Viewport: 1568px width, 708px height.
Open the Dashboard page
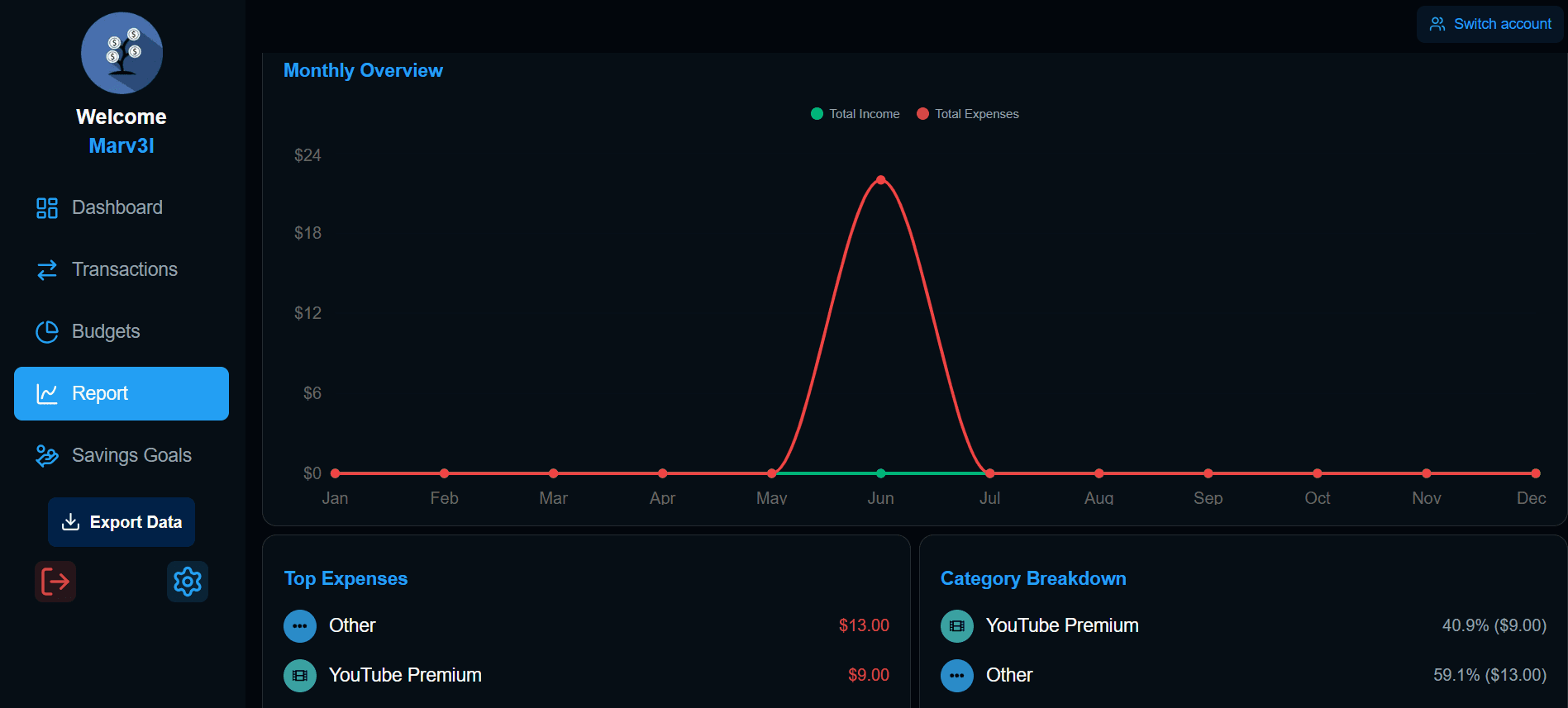pyautogui.click(x=122, y=207)
